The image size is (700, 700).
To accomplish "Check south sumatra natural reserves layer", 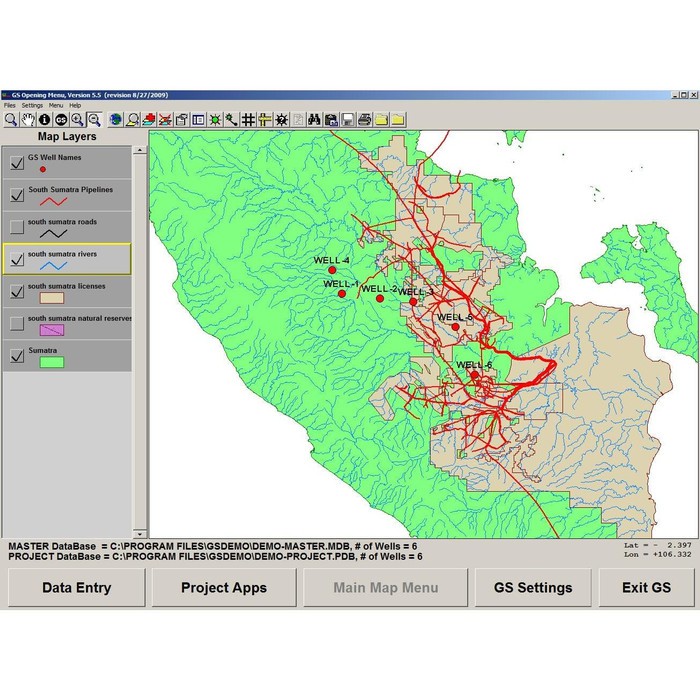I will (x=16, y=323).
